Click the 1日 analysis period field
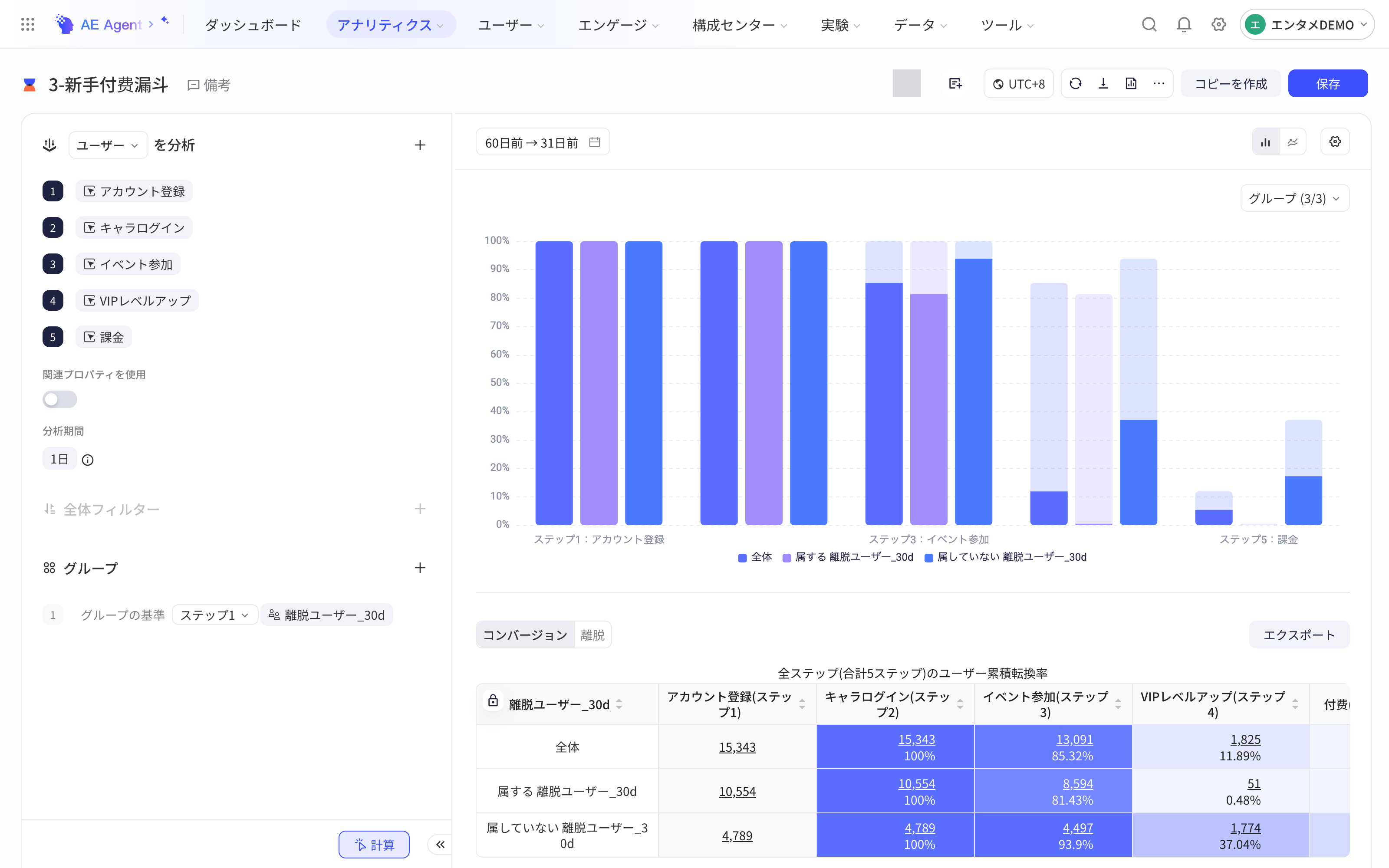 [60, 459]
